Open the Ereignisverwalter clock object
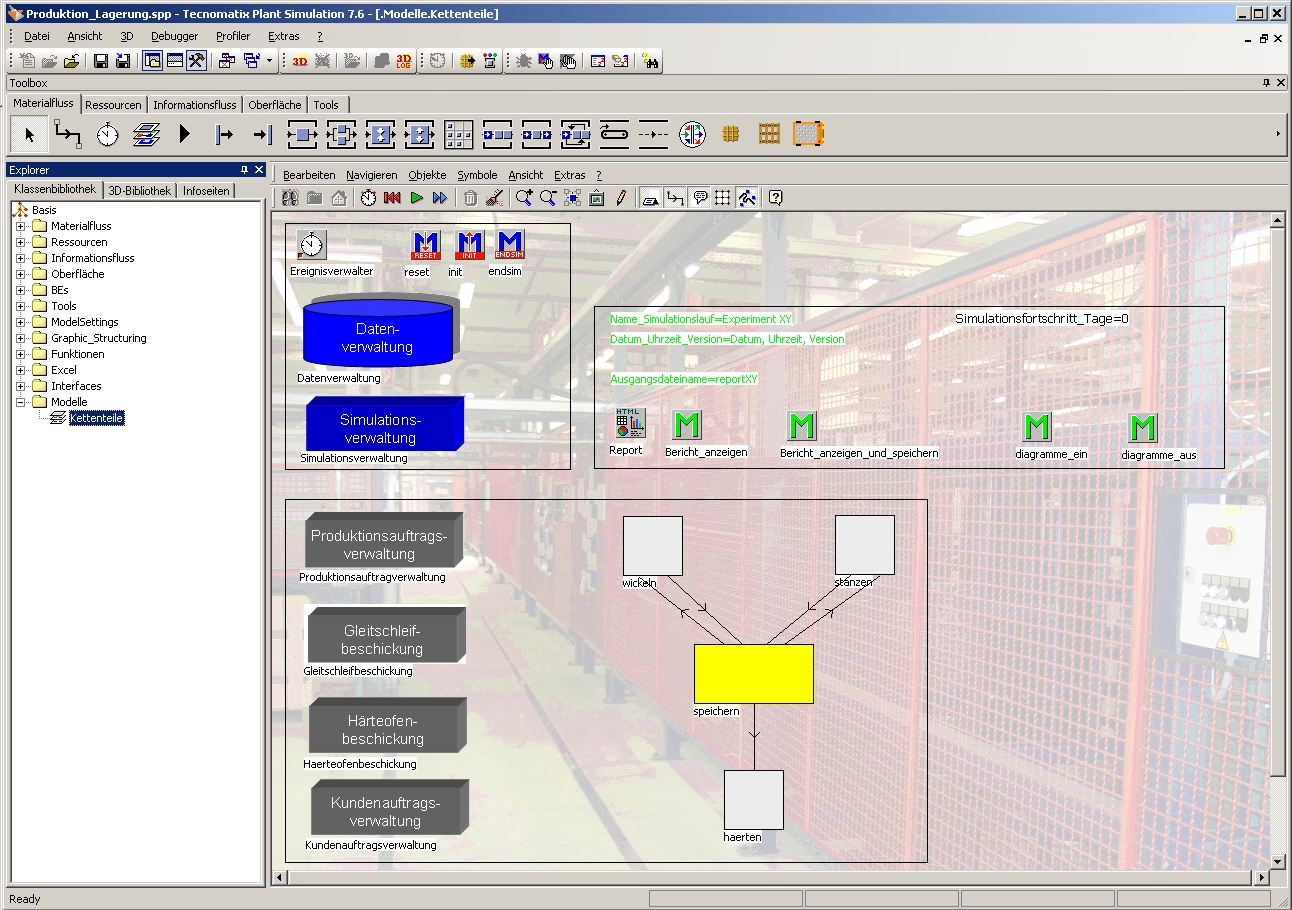This screenshot has width=1292, height=910. pyautogui.click(x=312, y=245)
